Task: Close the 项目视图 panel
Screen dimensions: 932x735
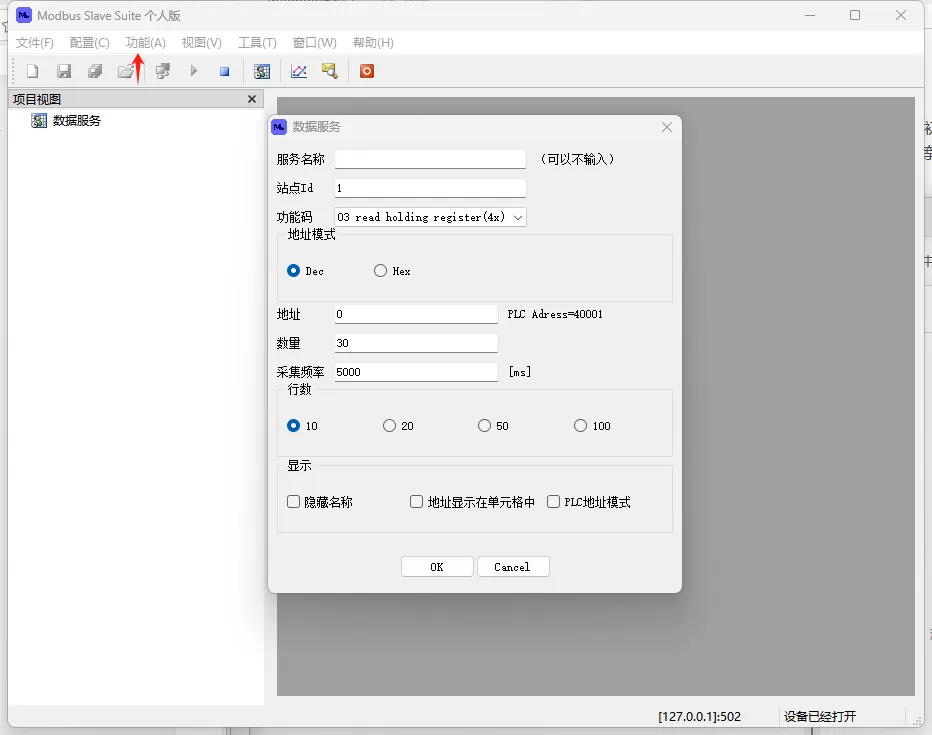Action: tap(251, 99)
